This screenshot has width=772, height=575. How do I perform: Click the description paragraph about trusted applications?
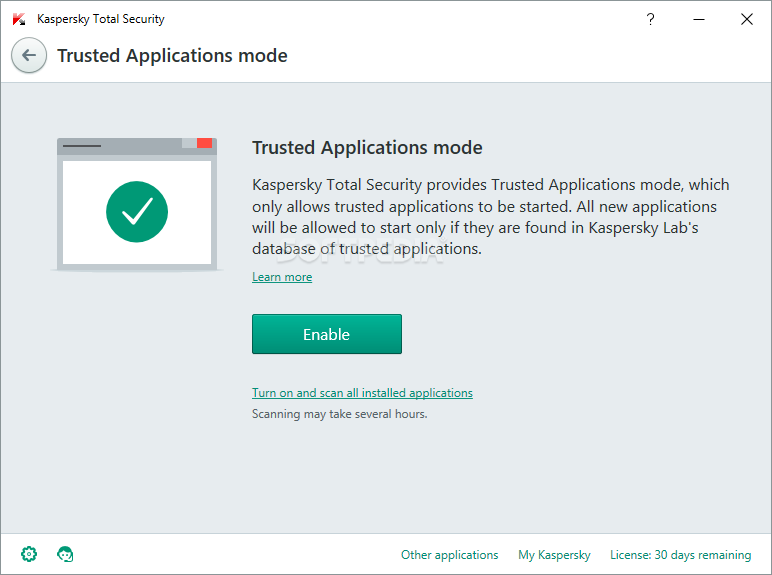(x=491, y=217)
